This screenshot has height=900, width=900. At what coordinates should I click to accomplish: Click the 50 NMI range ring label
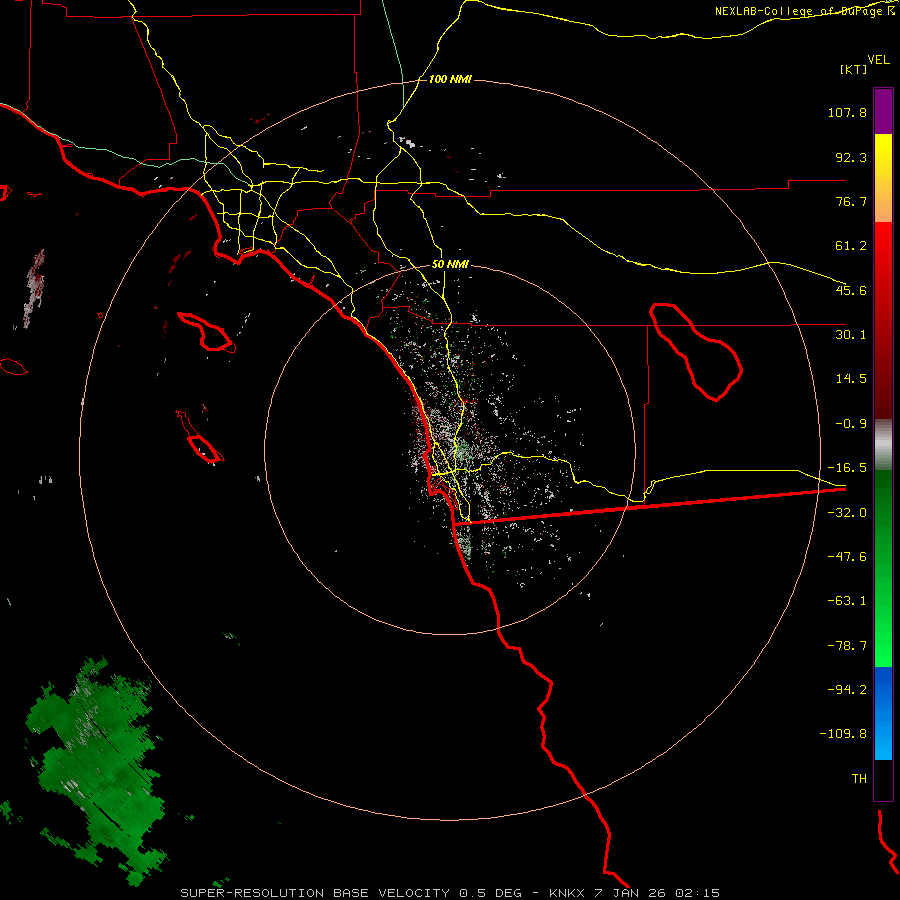pyautogui.click(x=450, y=265)
